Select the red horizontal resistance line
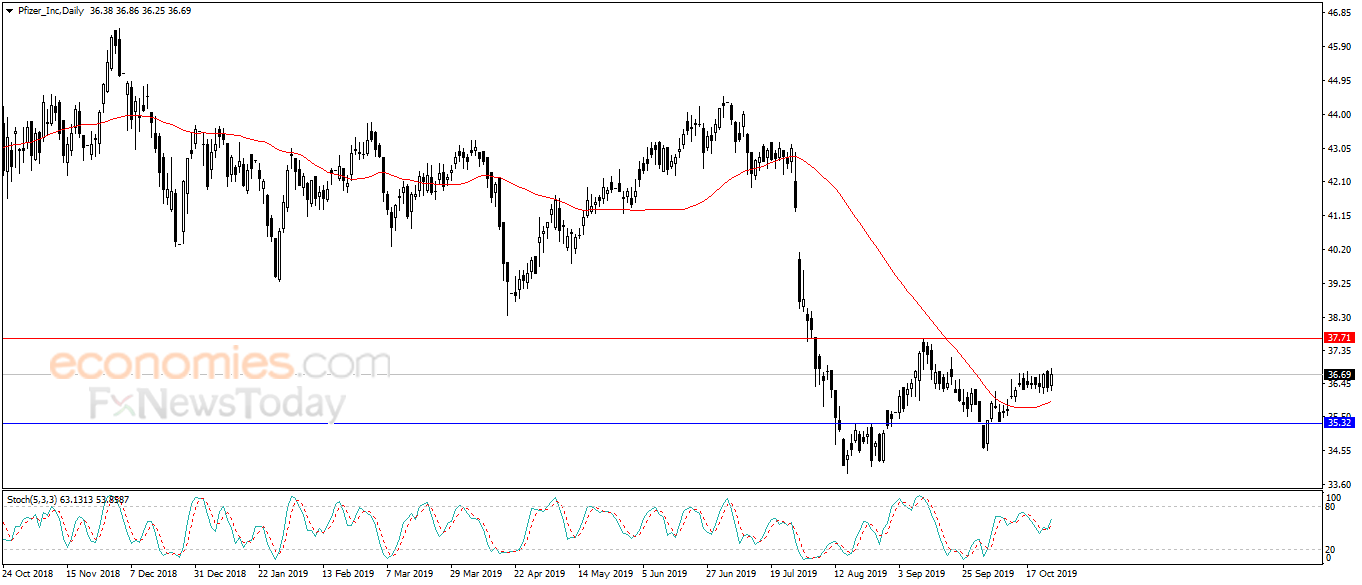Screen dimensions: 1362x585 [x=660, y=338]
